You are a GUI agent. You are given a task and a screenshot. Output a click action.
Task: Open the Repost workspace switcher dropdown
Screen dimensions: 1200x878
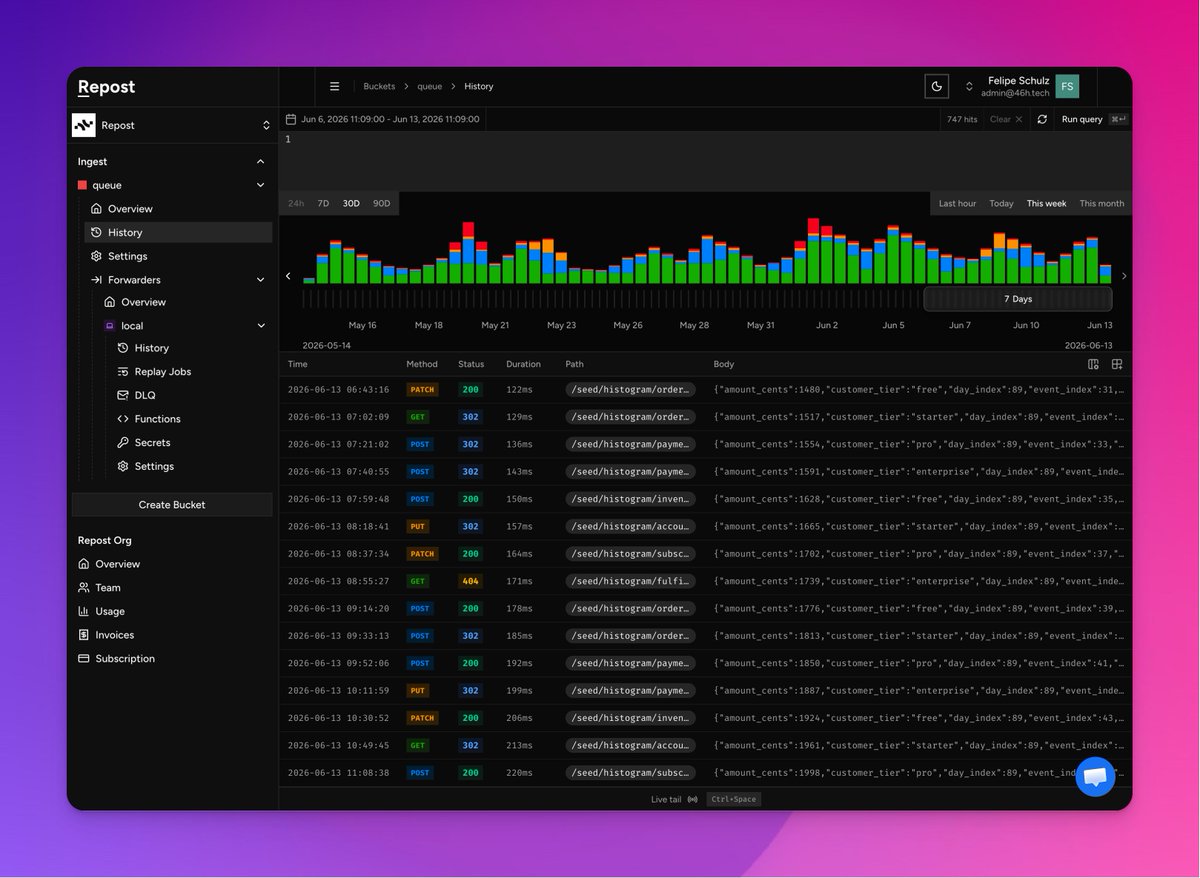172,125
